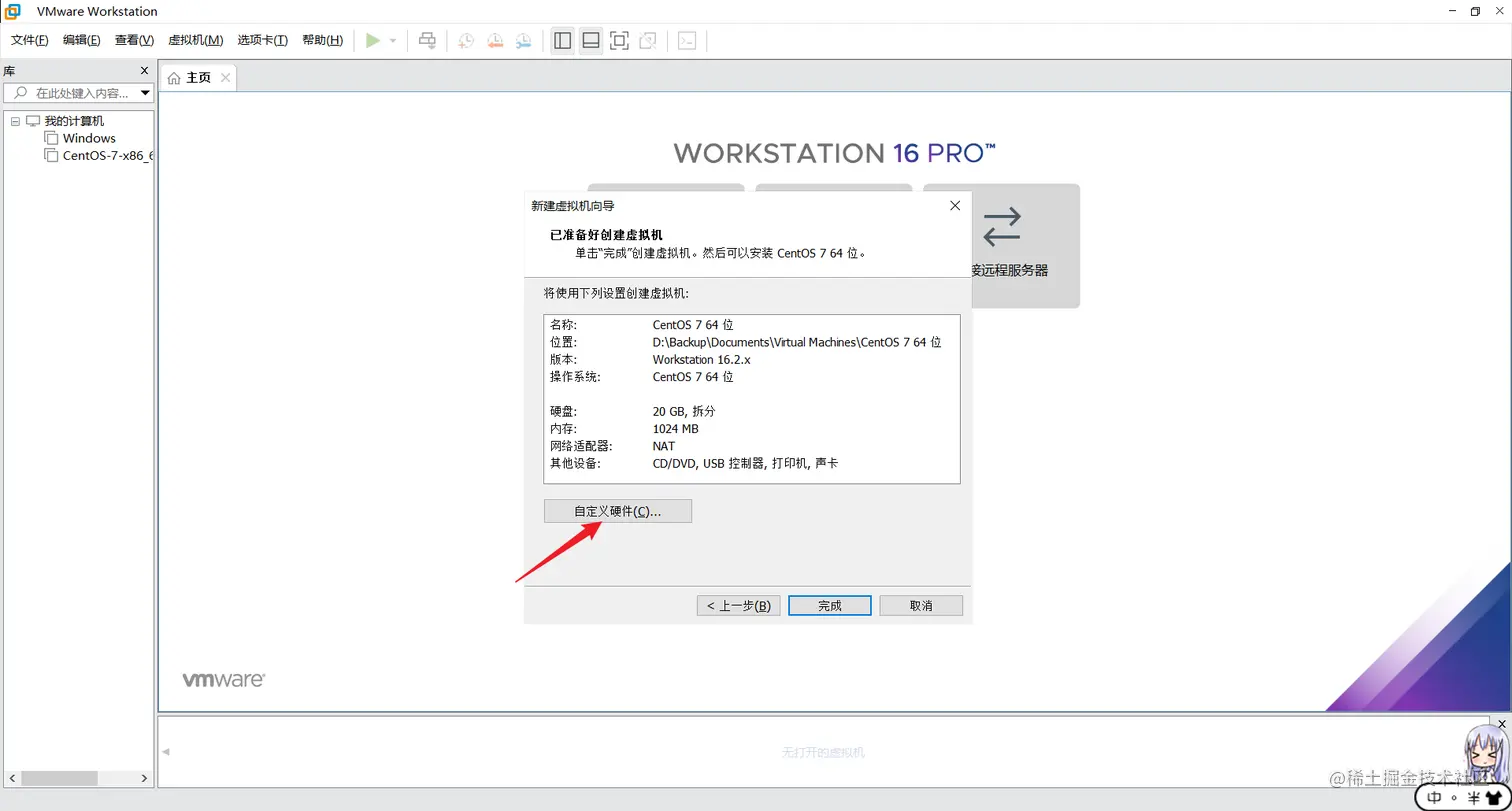The width and height of the screenshot is (1512, 811).
Task: Click the house icon on the 主页 tab
Action: 175,77
